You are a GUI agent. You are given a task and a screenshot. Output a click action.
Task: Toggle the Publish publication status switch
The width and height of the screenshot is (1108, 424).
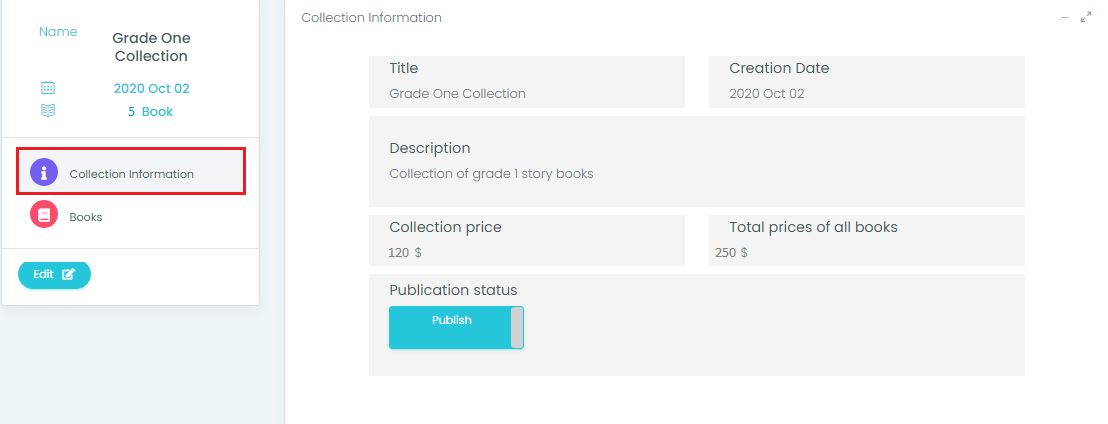pyautogui.click(x=456, y=327)
